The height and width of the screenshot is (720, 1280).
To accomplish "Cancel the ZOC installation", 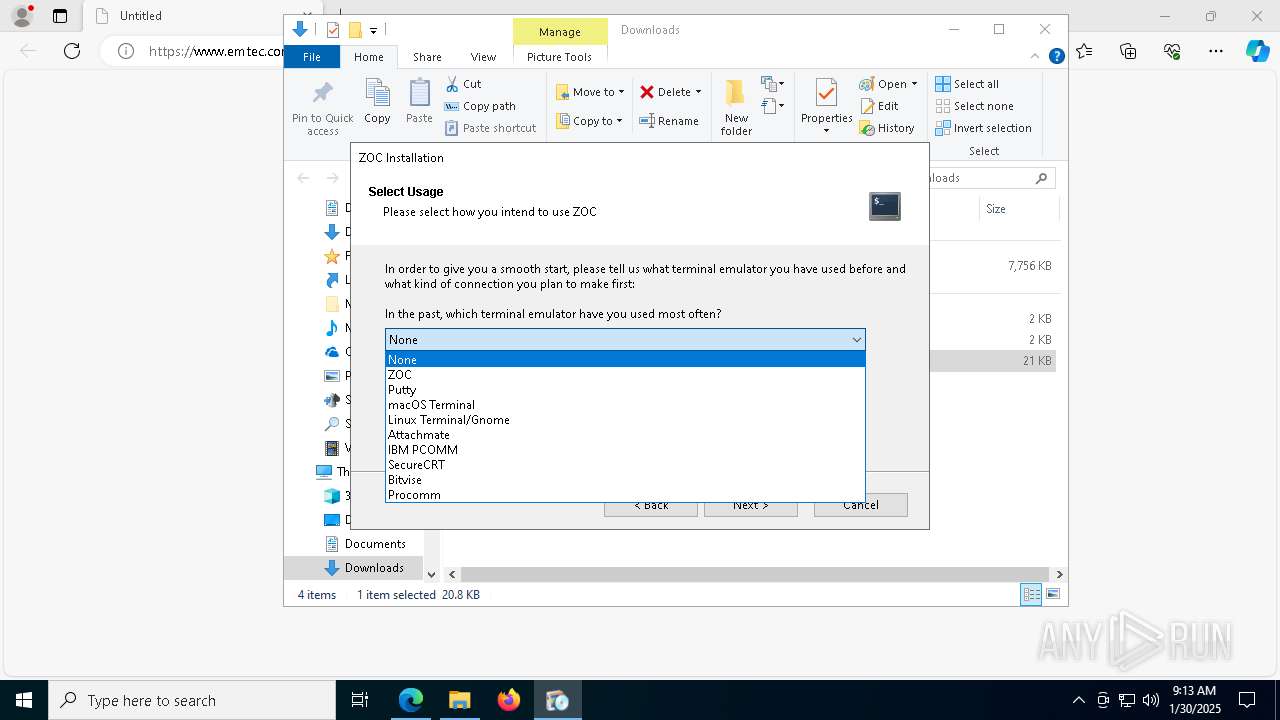I will 860,505.
